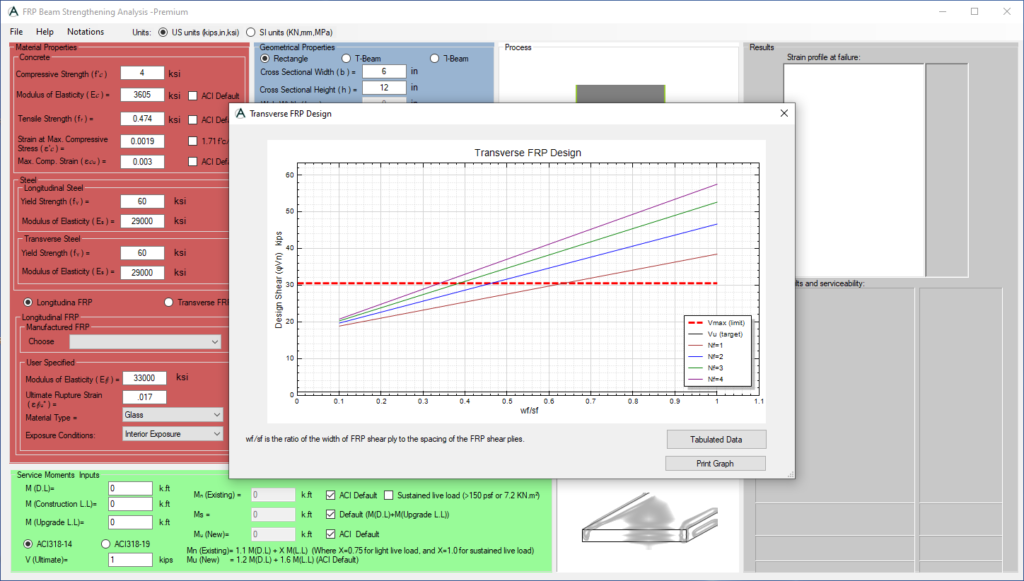Select the Rectangle cross-section option

265,59
